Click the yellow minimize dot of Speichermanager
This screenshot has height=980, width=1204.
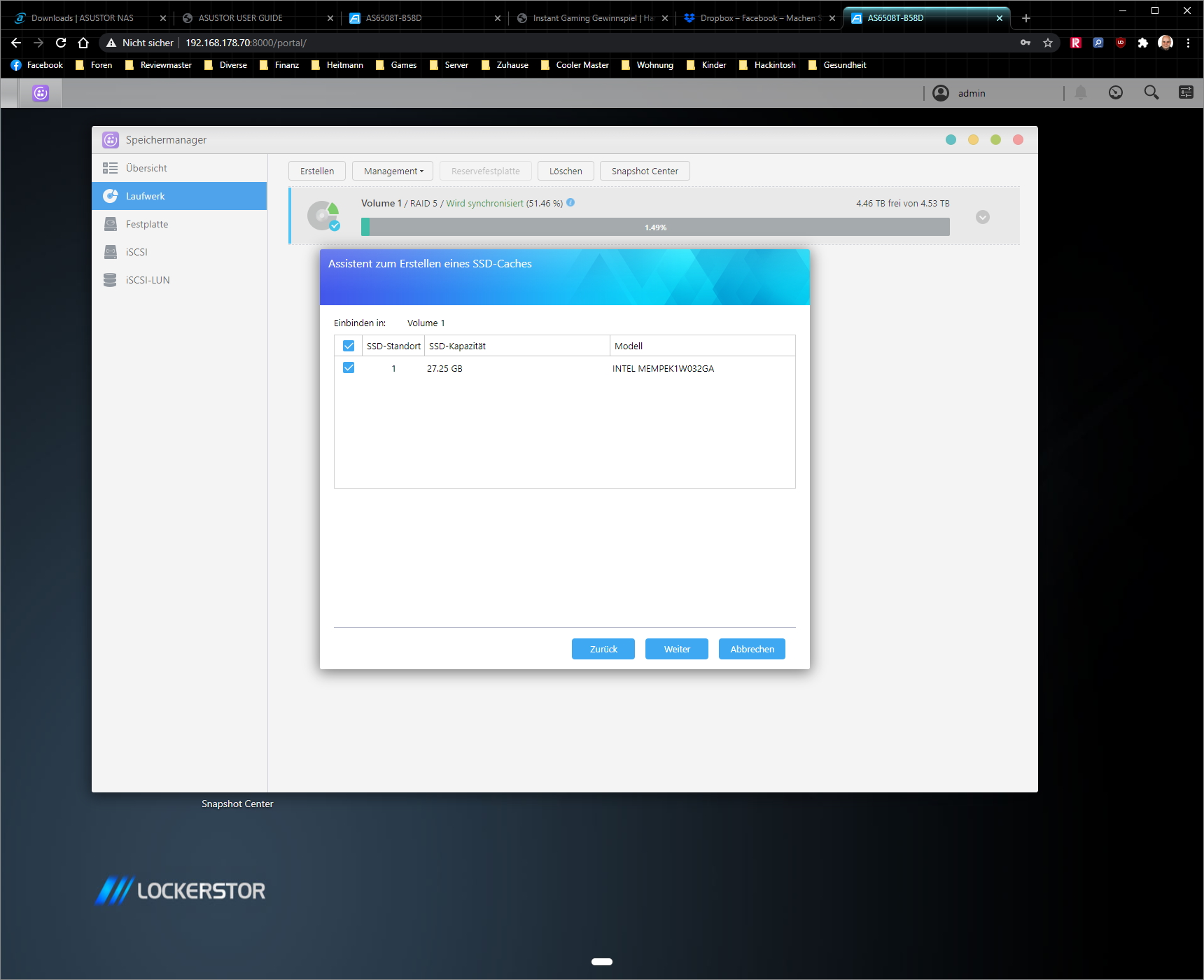(973, 140)
